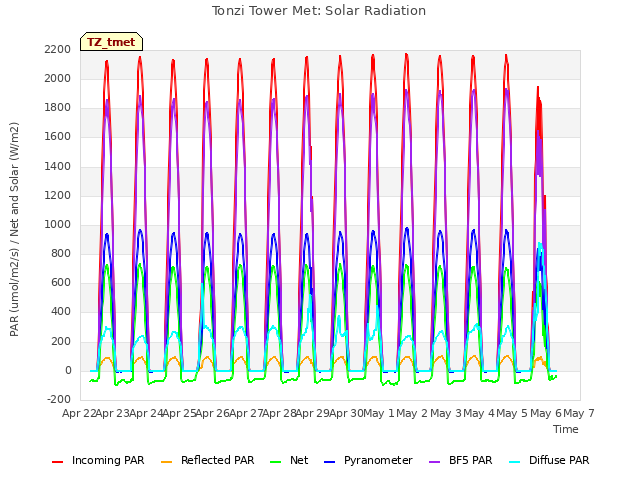The height and width of the screenshot is (480, 640).
Task: Select the Net legend label
Action: [299, 460]
